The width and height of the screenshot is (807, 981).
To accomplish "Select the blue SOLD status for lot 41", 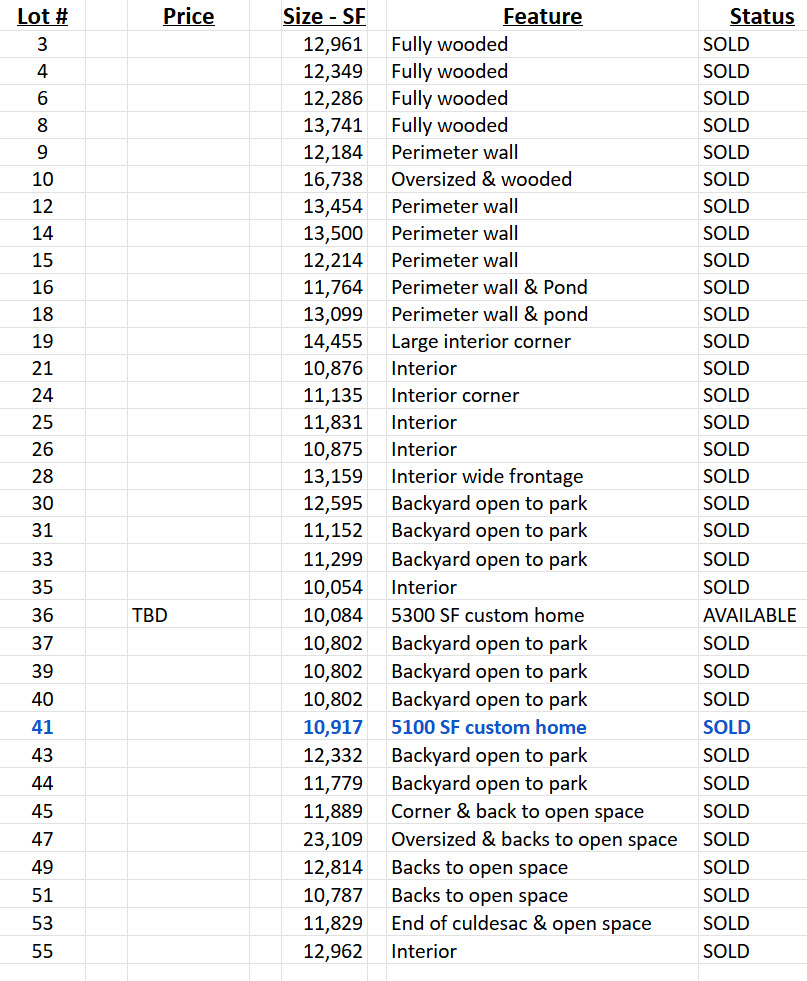I will [726, 727].
